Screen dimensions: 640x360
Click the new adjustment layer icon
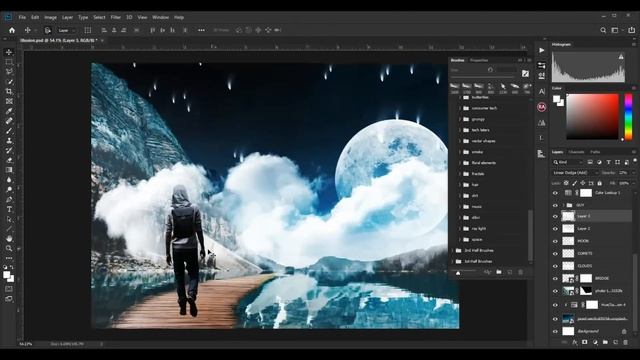(x=595, y=342)
